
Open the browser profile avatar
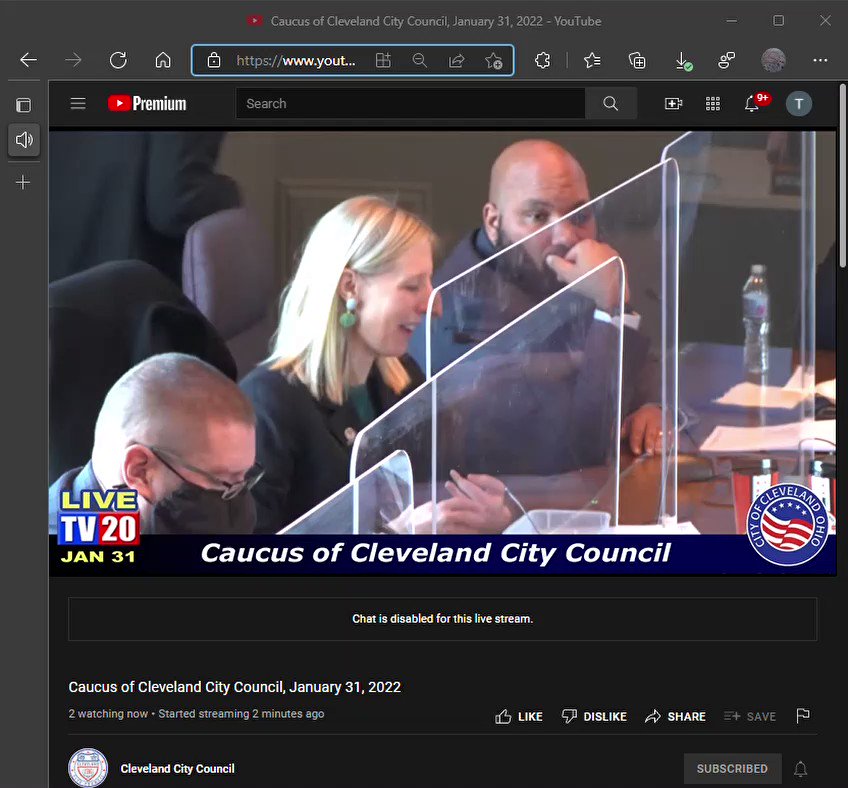(x=773, y=60)
